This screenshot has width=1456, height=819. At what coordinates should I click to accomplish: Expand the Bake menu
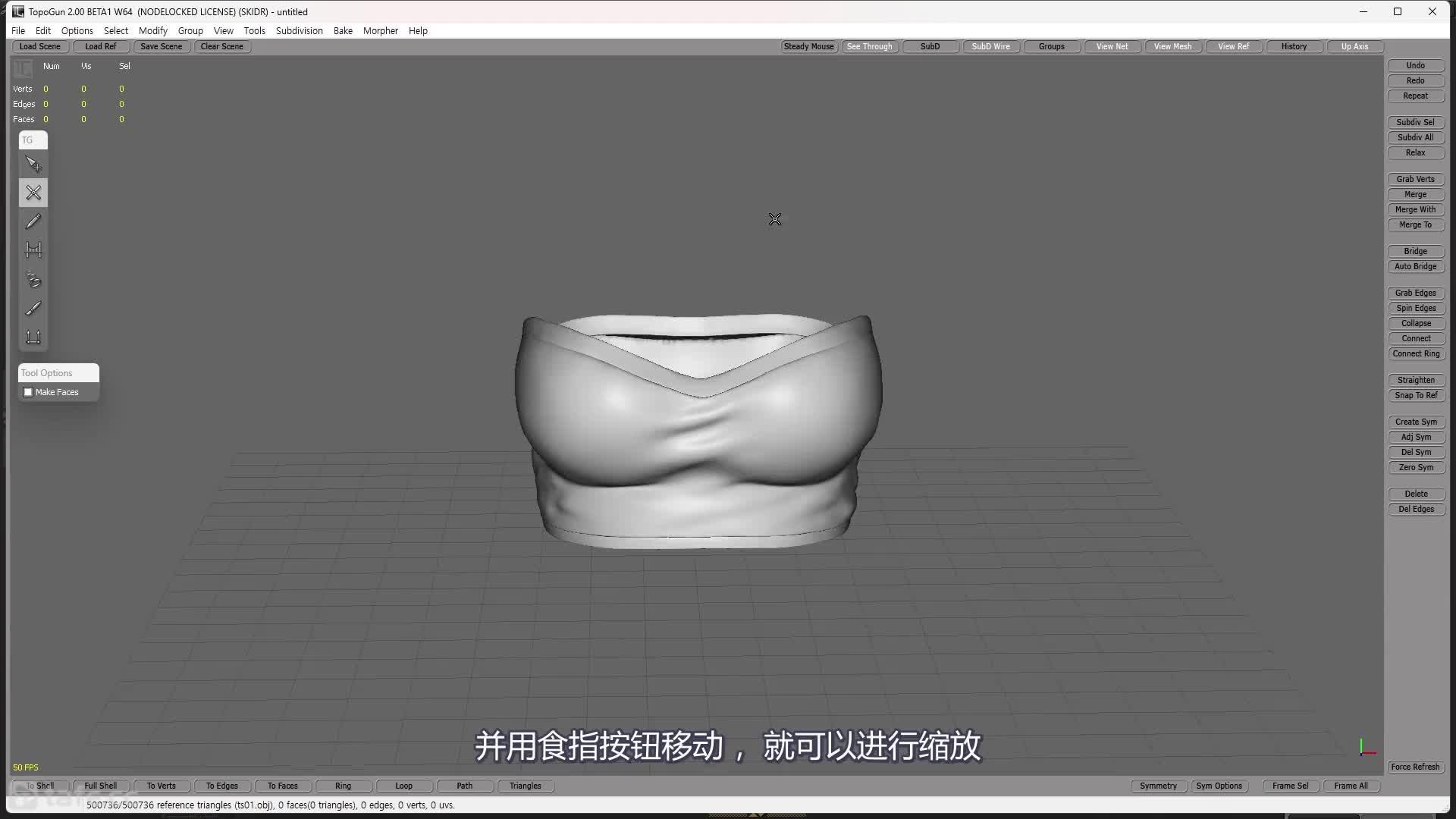(343, 31)
